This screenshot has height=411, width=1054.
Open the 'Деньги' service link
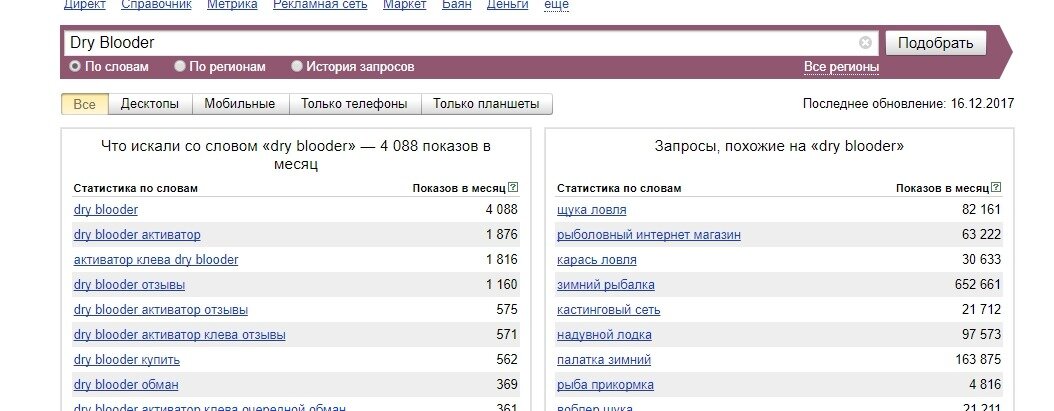click(507, 5)
